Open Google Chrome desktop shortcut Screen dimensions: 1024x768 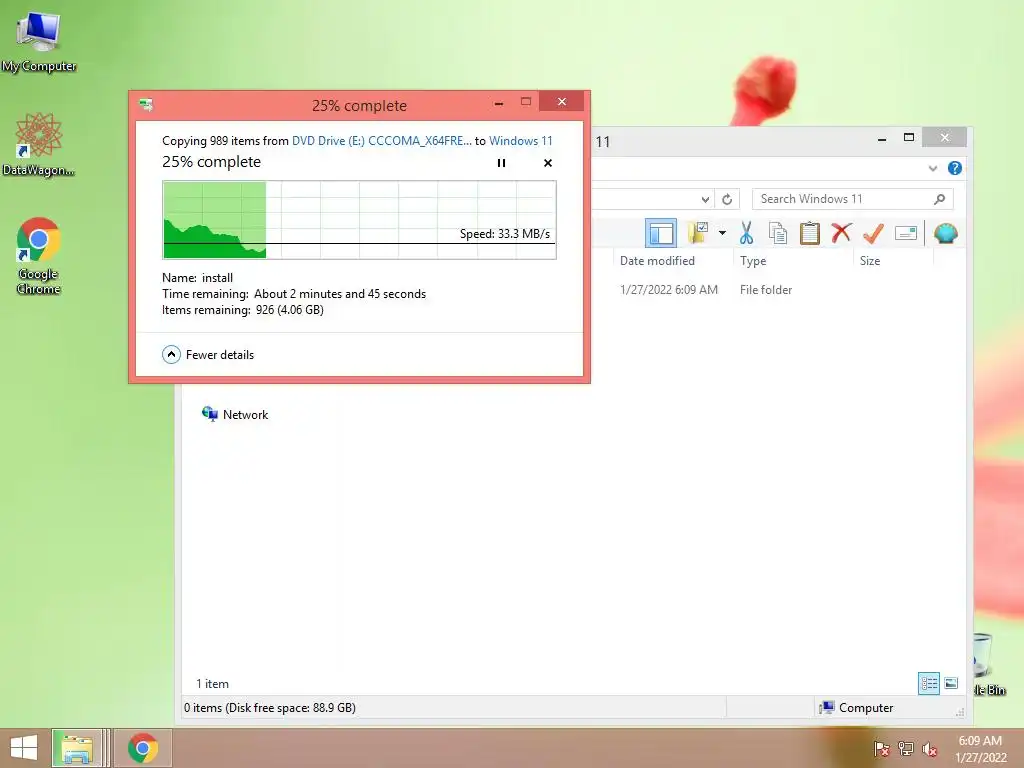(x=39, y=256)
